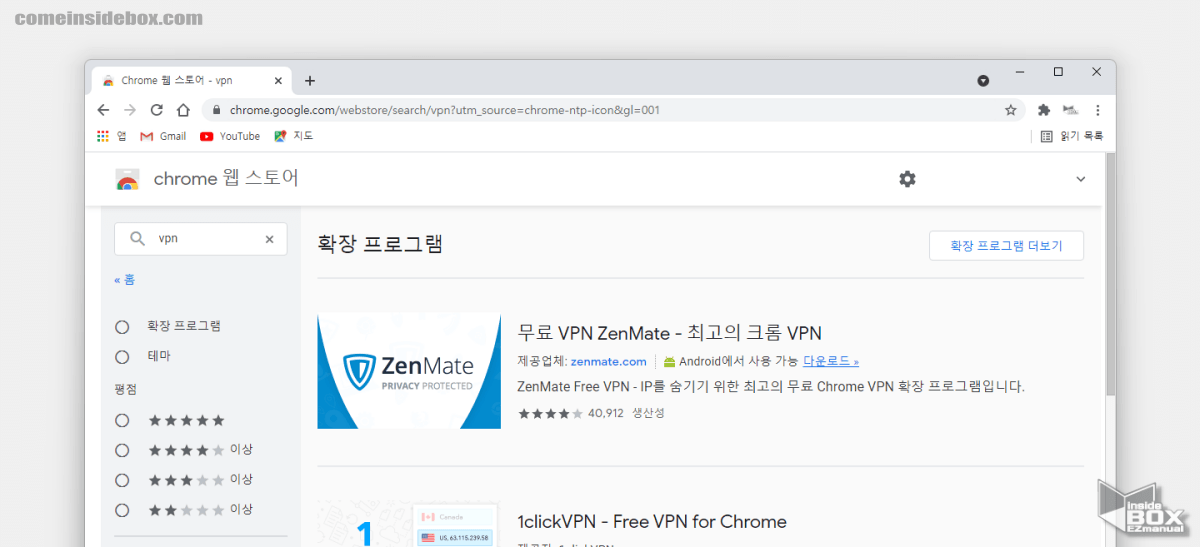Click the 1clickVPN thumbnail image
The height and width of the screenshot is (547, 1200).
click(409, 524)
